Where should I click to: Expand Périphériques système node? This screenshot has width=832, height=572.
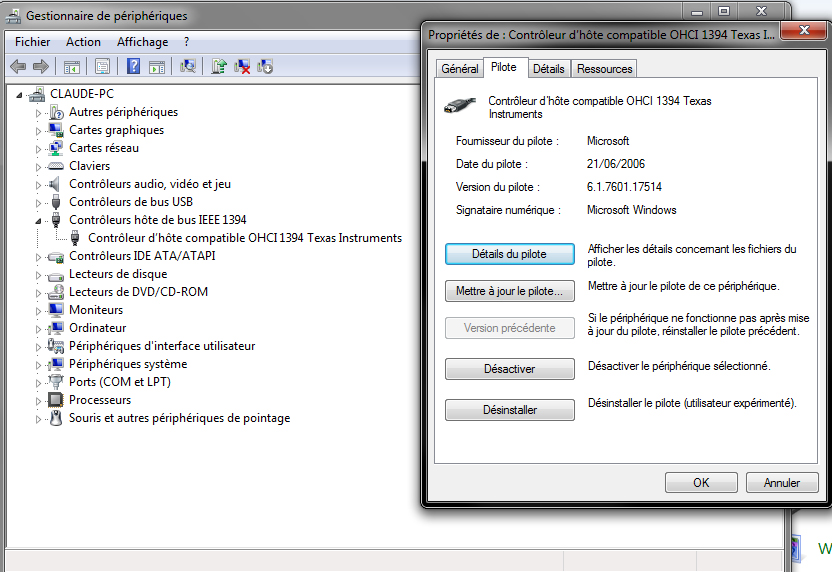[x=38, y=365]
